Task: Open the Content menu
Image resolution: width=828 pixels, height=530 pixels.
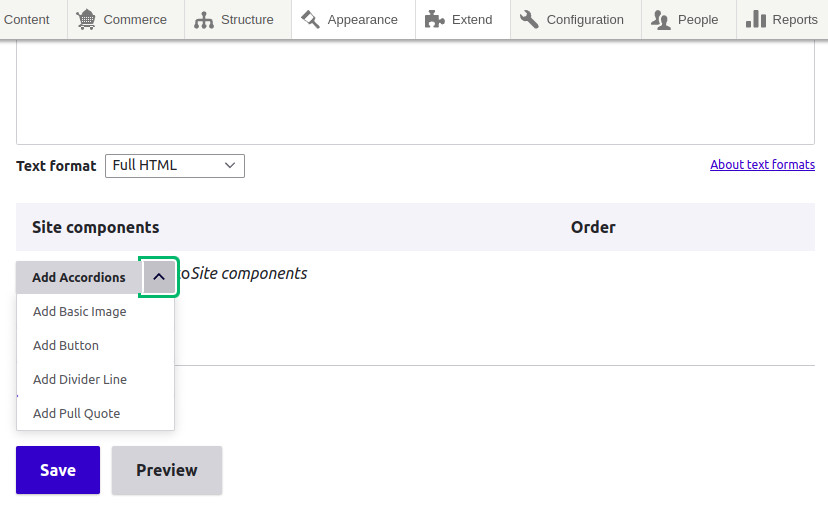Action: (26, 20)
